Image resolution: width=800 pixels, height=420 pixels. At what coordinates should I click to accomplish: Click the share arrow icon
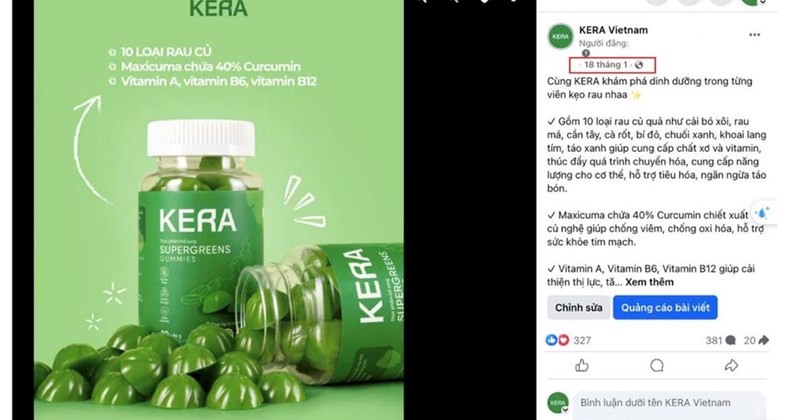click(731, 365)
